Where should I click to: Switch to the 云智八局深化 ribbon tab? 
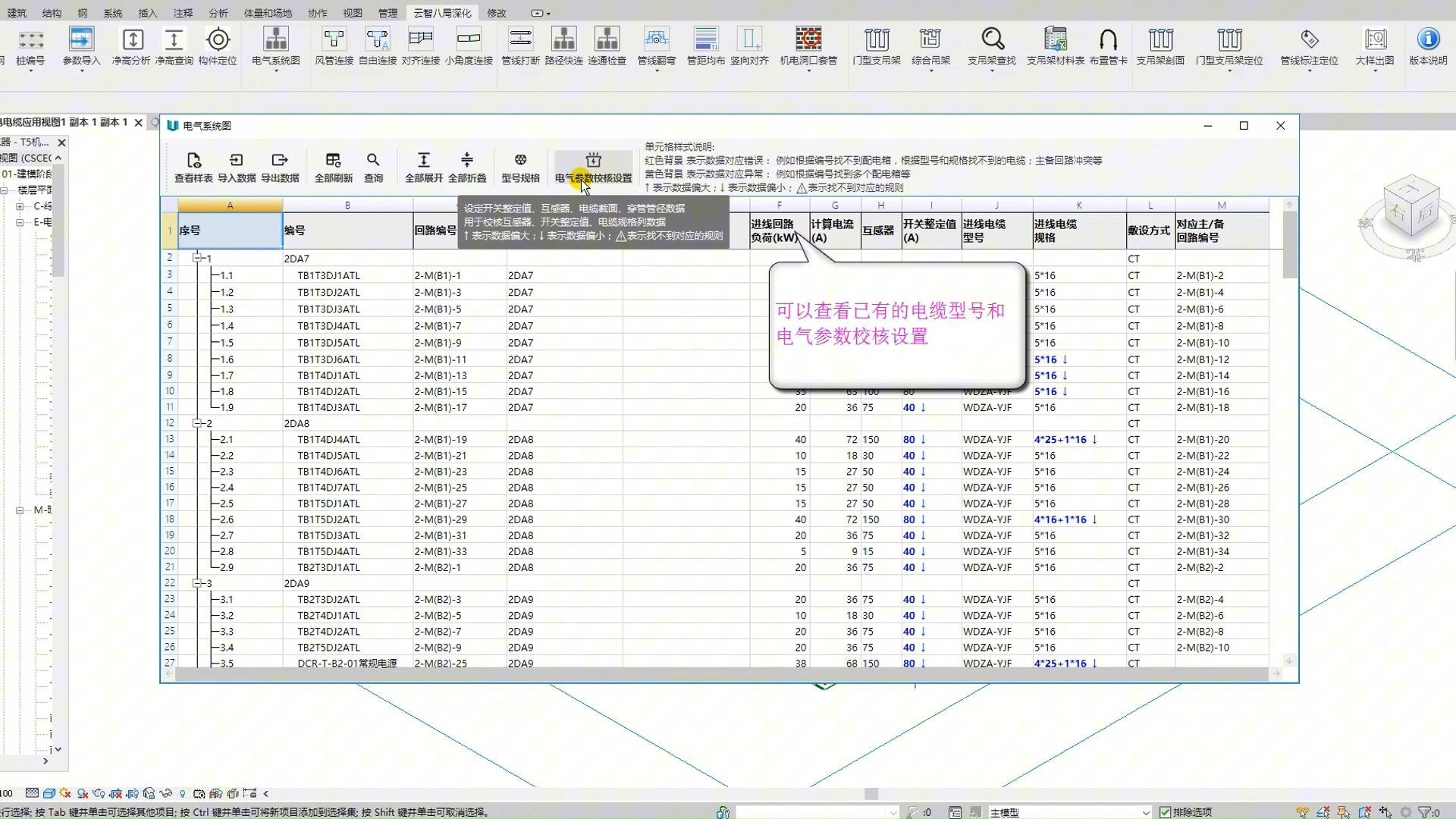click(x=442, y=13)
